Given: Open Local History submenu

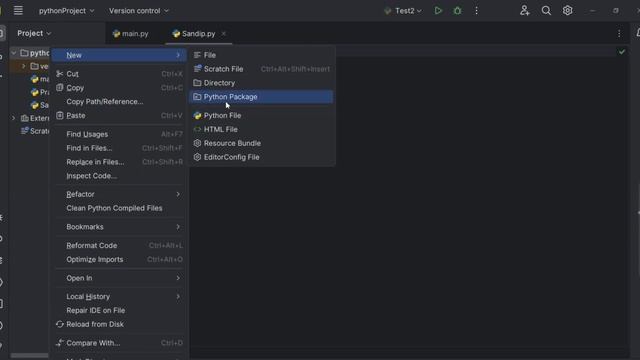Looking at the screenshot, I should [119, 297].
